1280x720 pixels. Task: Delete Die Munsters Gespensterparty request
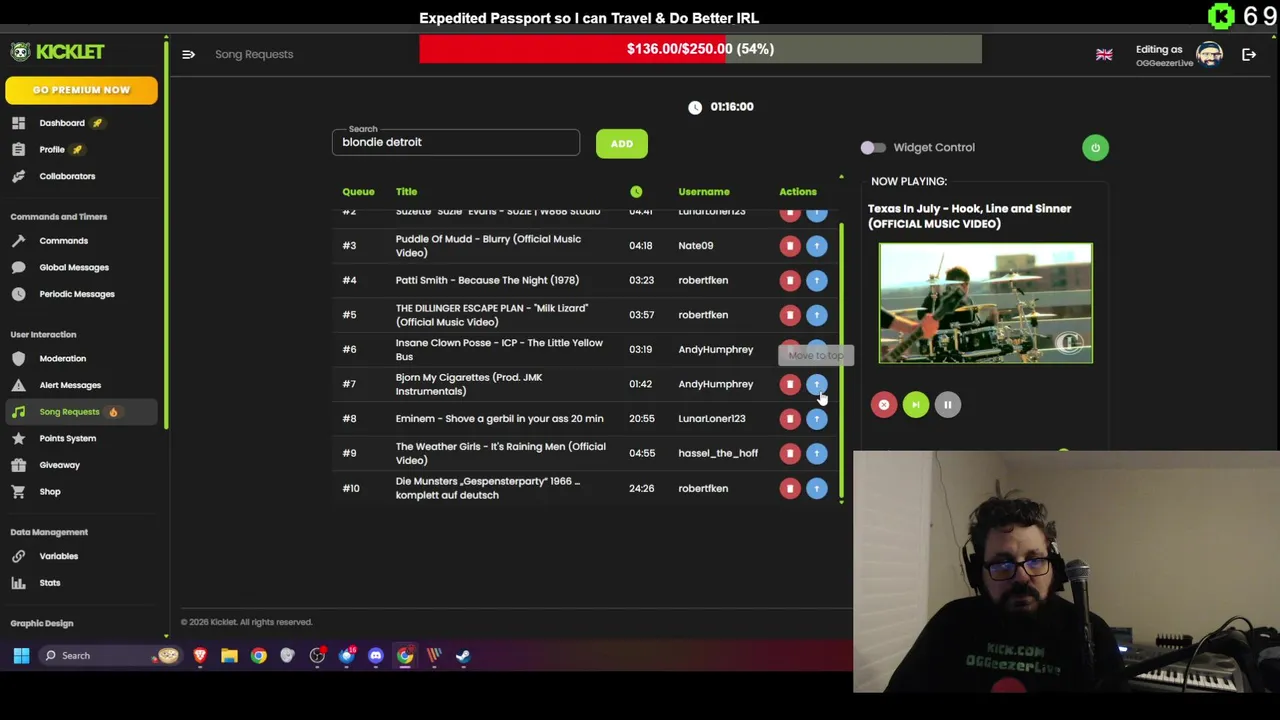point(790,488)
